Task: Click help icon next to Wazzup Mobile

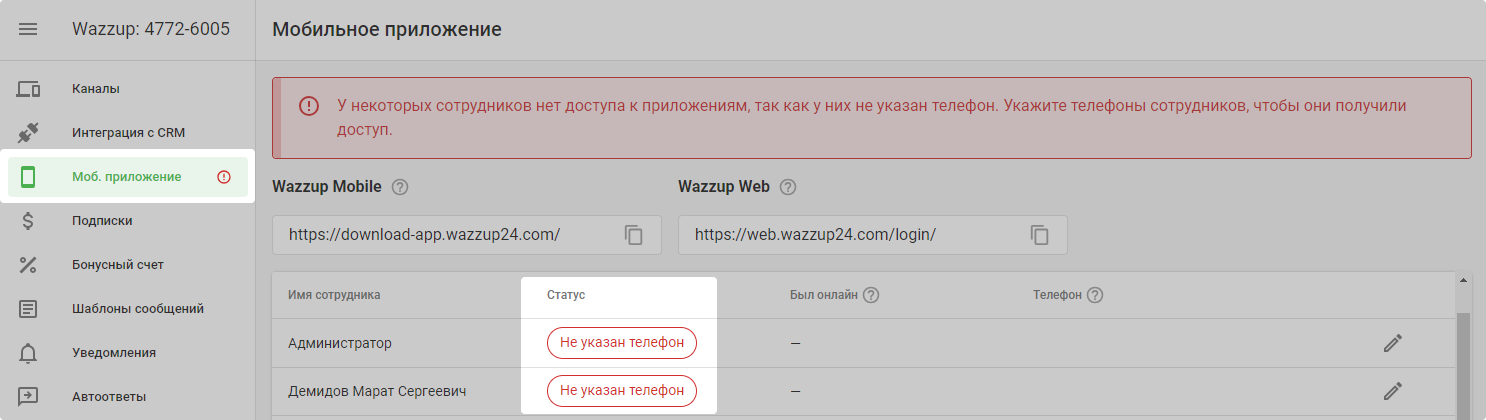Action: tap(400, 187)
